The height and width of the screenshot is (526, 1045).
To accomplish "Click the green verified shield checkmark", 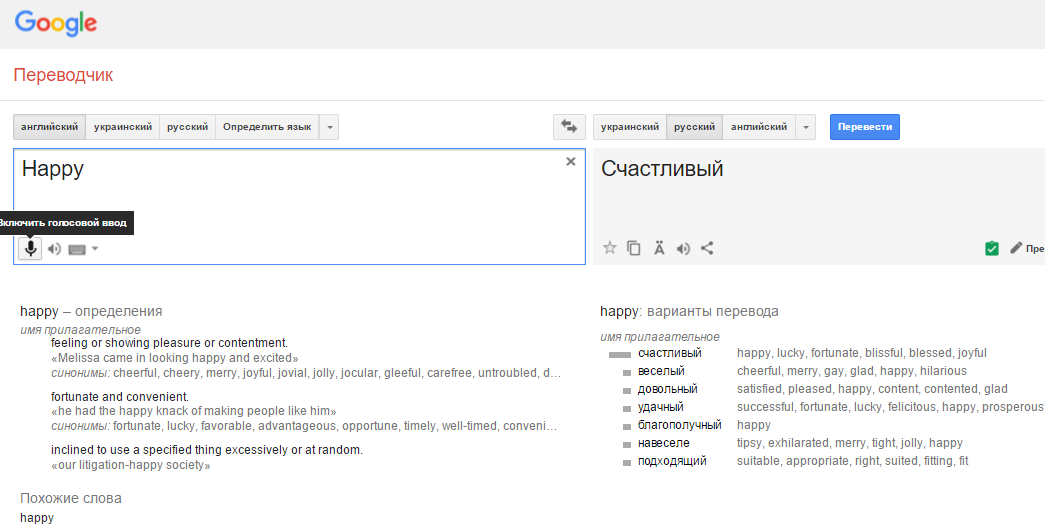I will 991,248.
